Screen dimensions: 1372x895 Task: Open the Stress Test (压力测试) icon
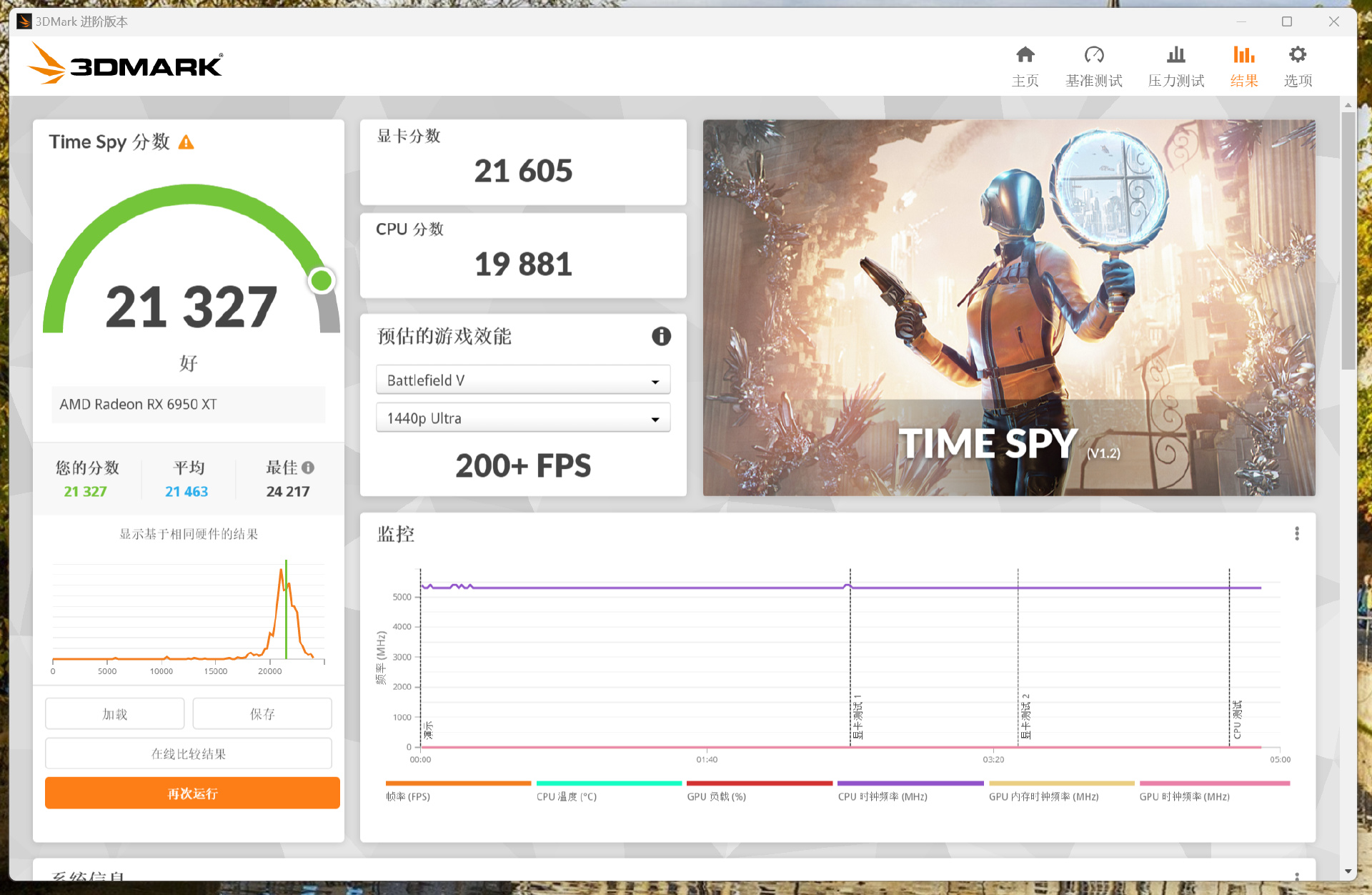pos(1175,56)
